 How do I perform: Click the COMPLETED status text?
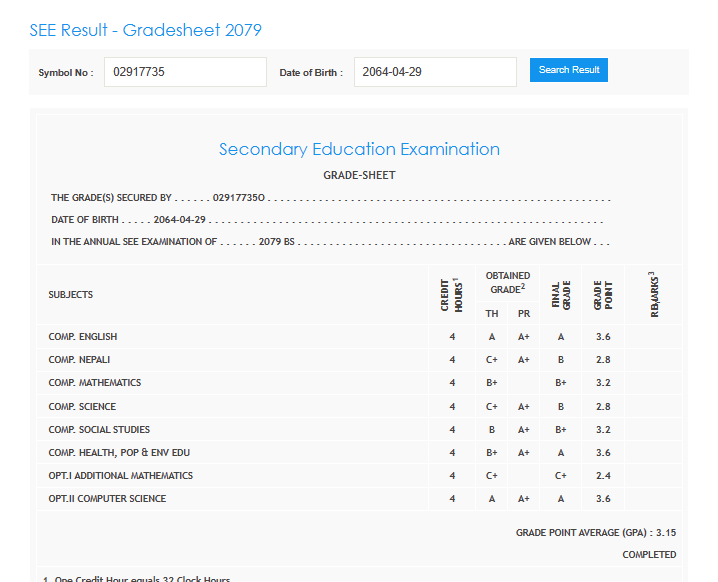click(x=649, y=555)
